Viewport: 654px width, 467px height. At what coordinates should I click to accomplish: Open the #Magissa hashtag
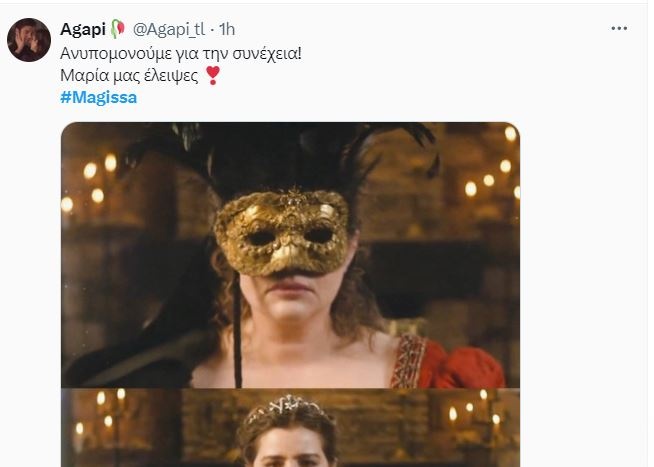(x=97, y=98)
